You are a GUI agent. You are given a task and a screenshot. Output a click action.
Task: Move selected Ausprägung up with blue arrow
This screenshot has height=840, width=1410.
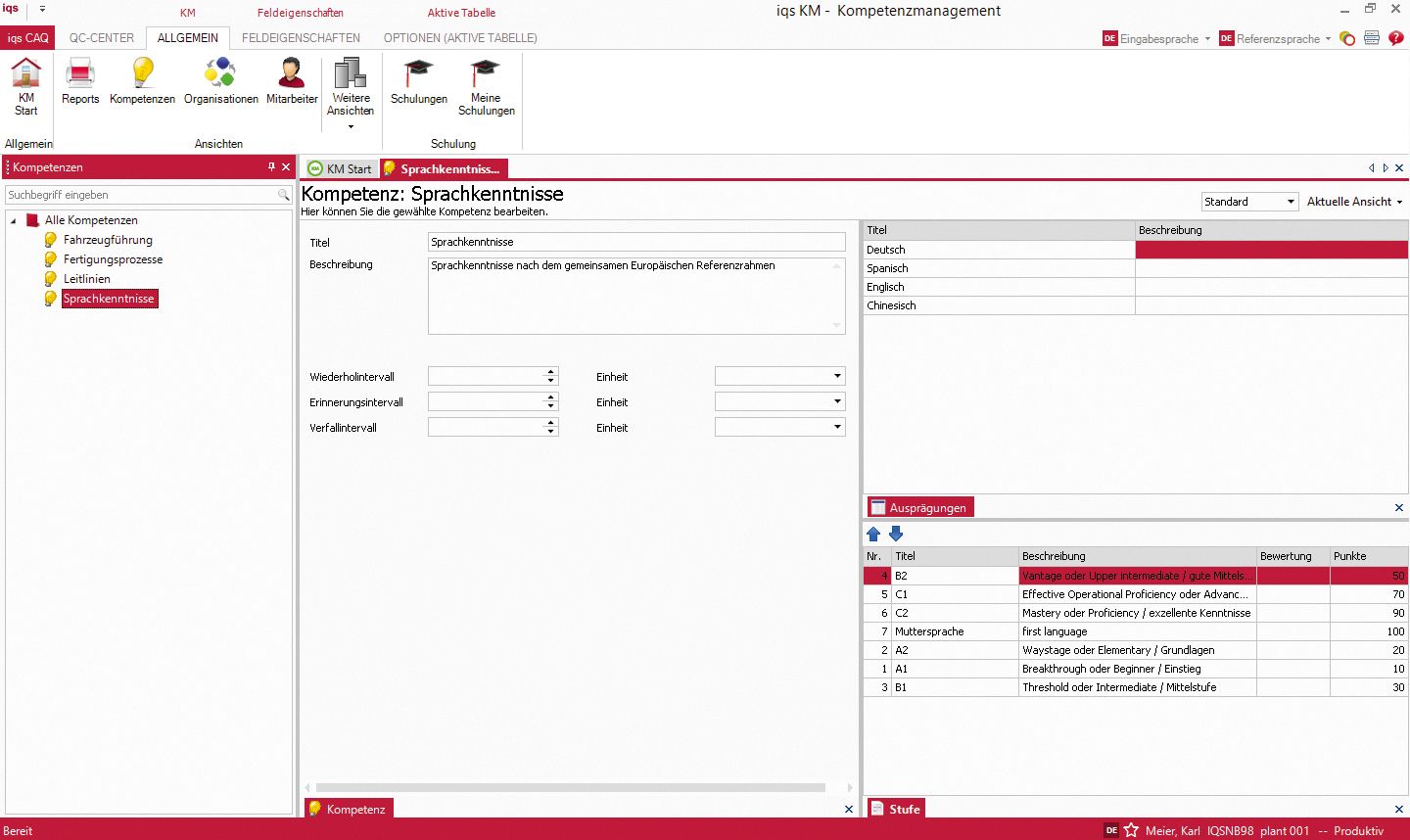click(873, 534)
